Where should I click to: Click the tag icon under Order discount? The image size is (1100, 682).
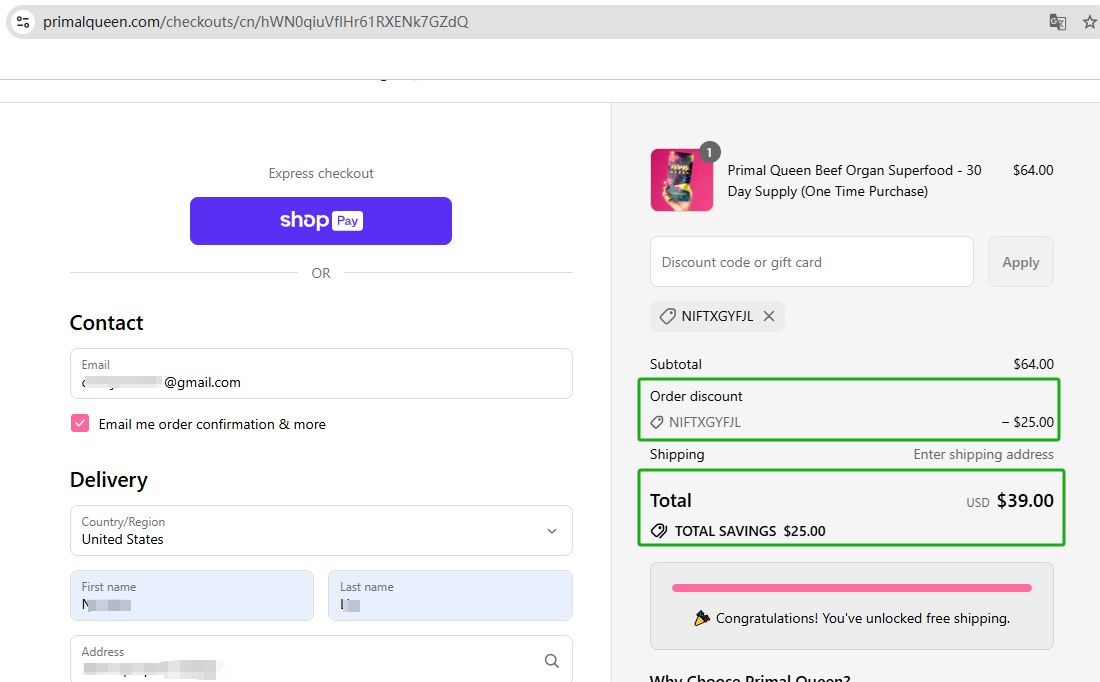click(657, 422)
